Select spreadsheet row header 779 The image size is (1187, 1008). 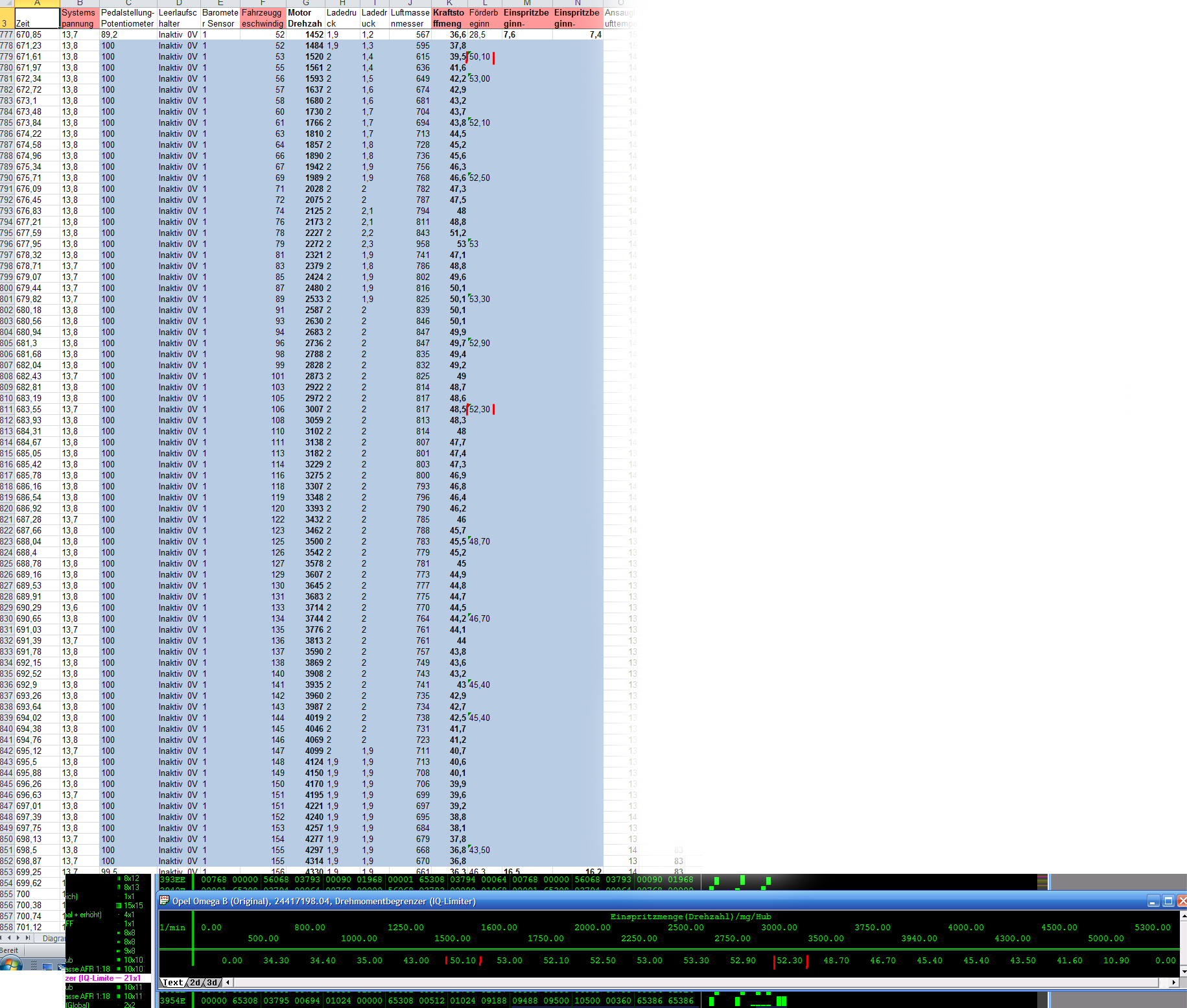click(6, 57)
